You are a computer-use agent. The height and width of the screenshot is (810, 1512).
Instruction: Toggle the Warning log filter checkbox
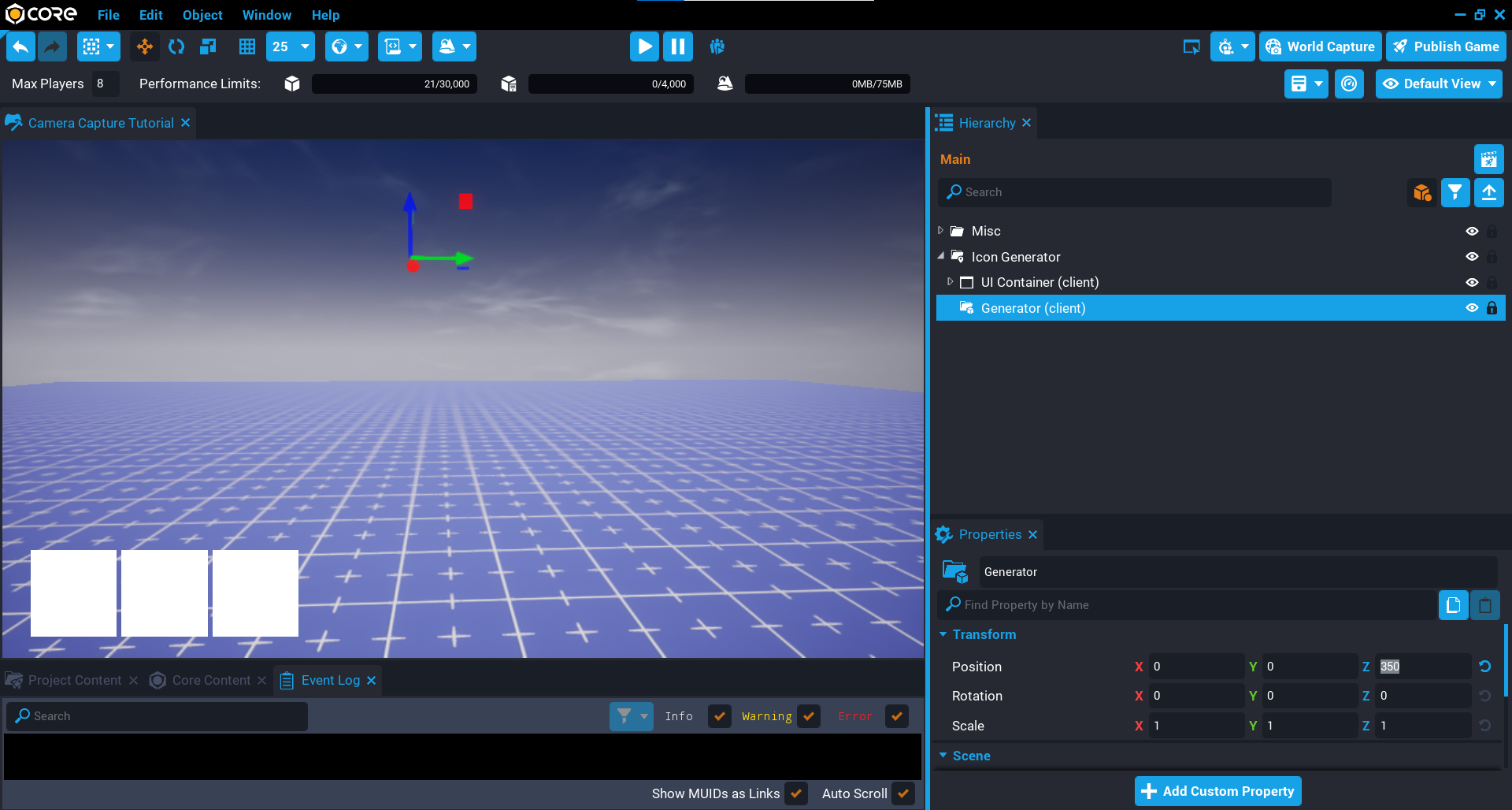809,716
